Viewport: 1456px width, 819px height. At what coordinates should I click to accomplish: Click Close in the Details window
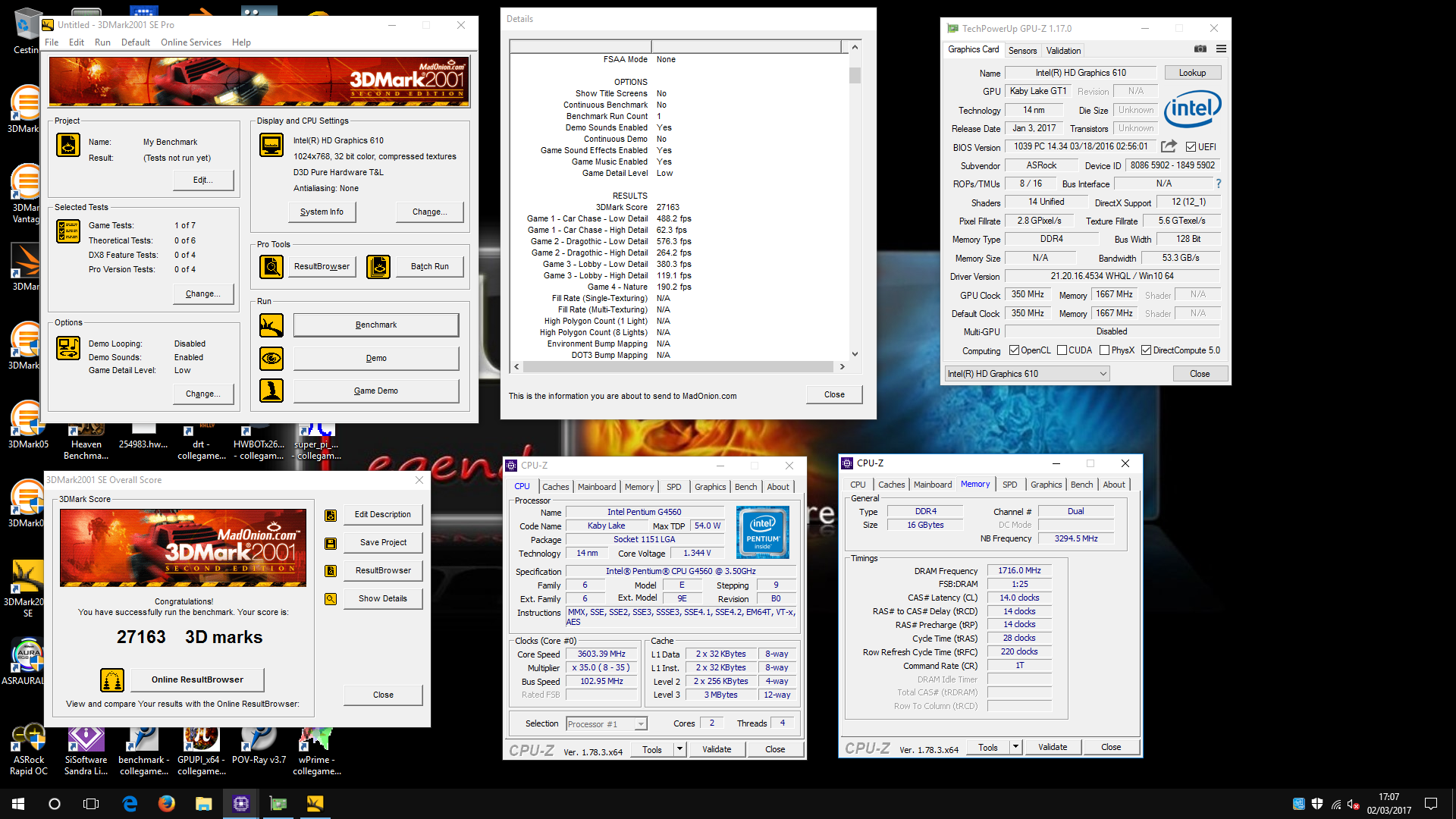[x=834, y=395]
